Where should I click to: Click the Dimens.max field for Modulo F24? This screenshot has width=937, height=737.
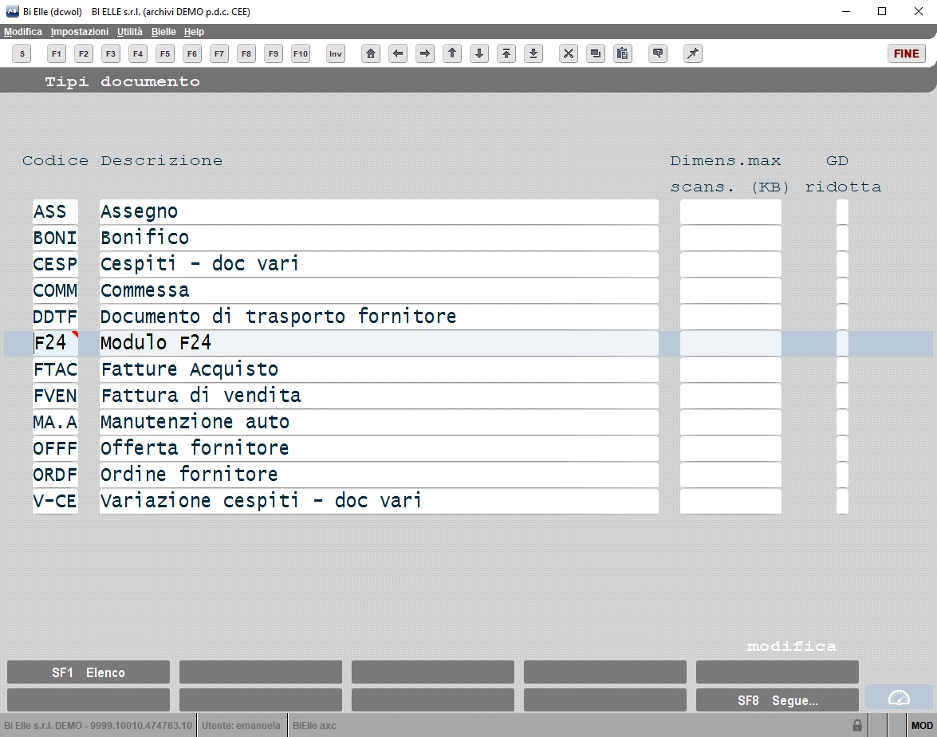point(730,343)
